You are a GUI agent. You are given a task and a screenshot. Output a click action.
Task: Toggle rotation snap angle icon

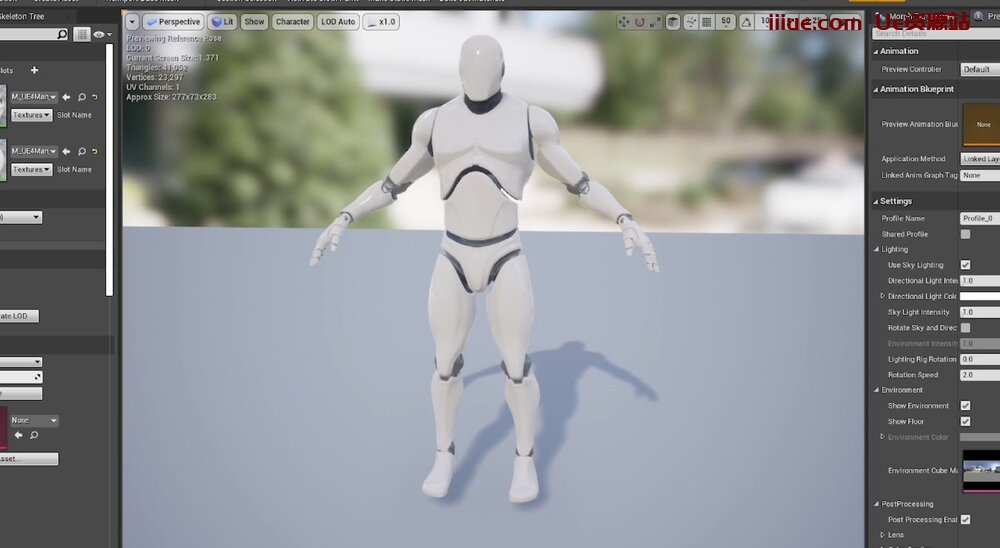tap(746, 21)
